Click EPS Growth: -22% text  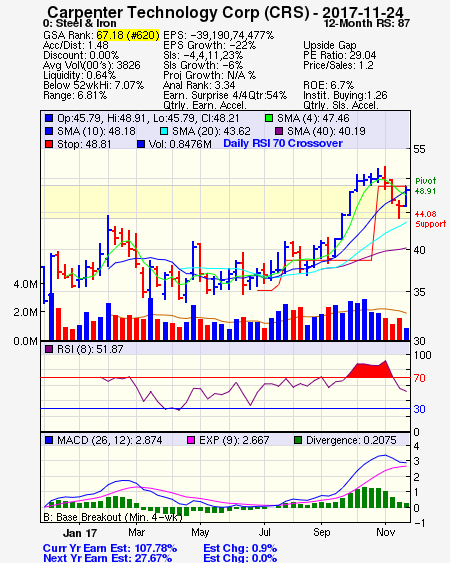click(x=209, y=45)
